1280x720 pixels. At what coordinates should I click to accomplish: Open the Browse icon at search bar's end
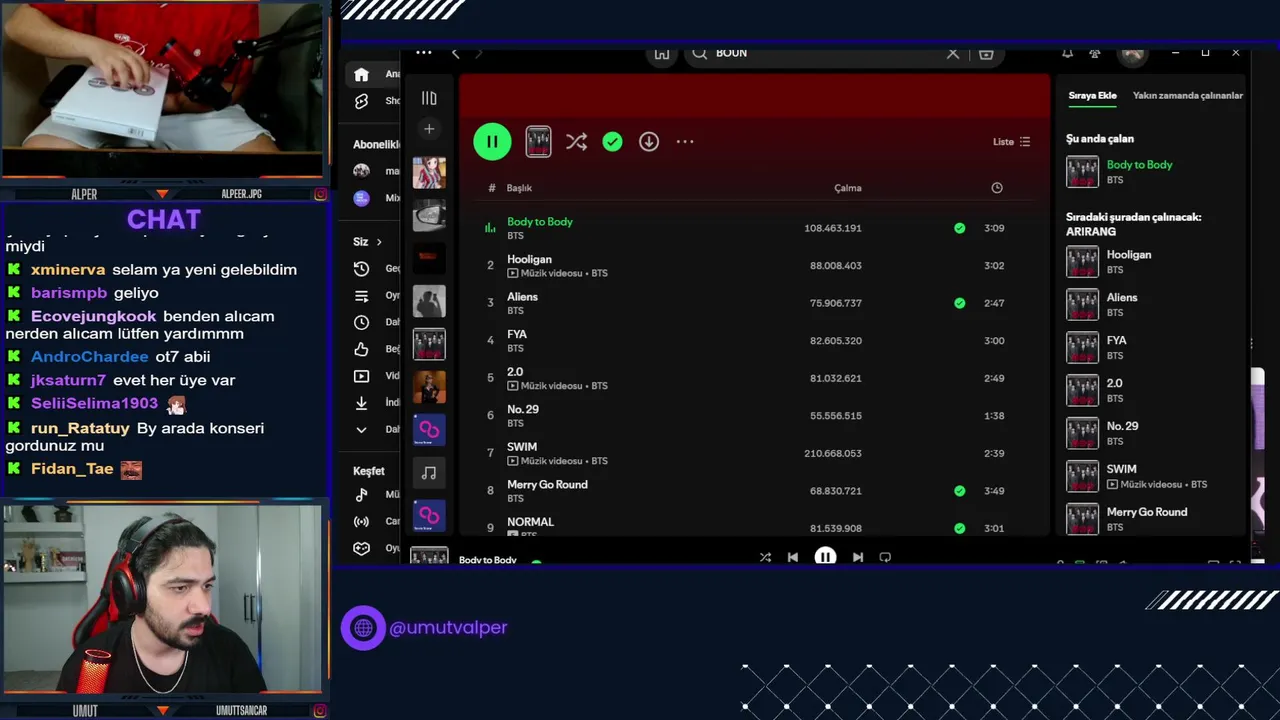click(986, 54)
